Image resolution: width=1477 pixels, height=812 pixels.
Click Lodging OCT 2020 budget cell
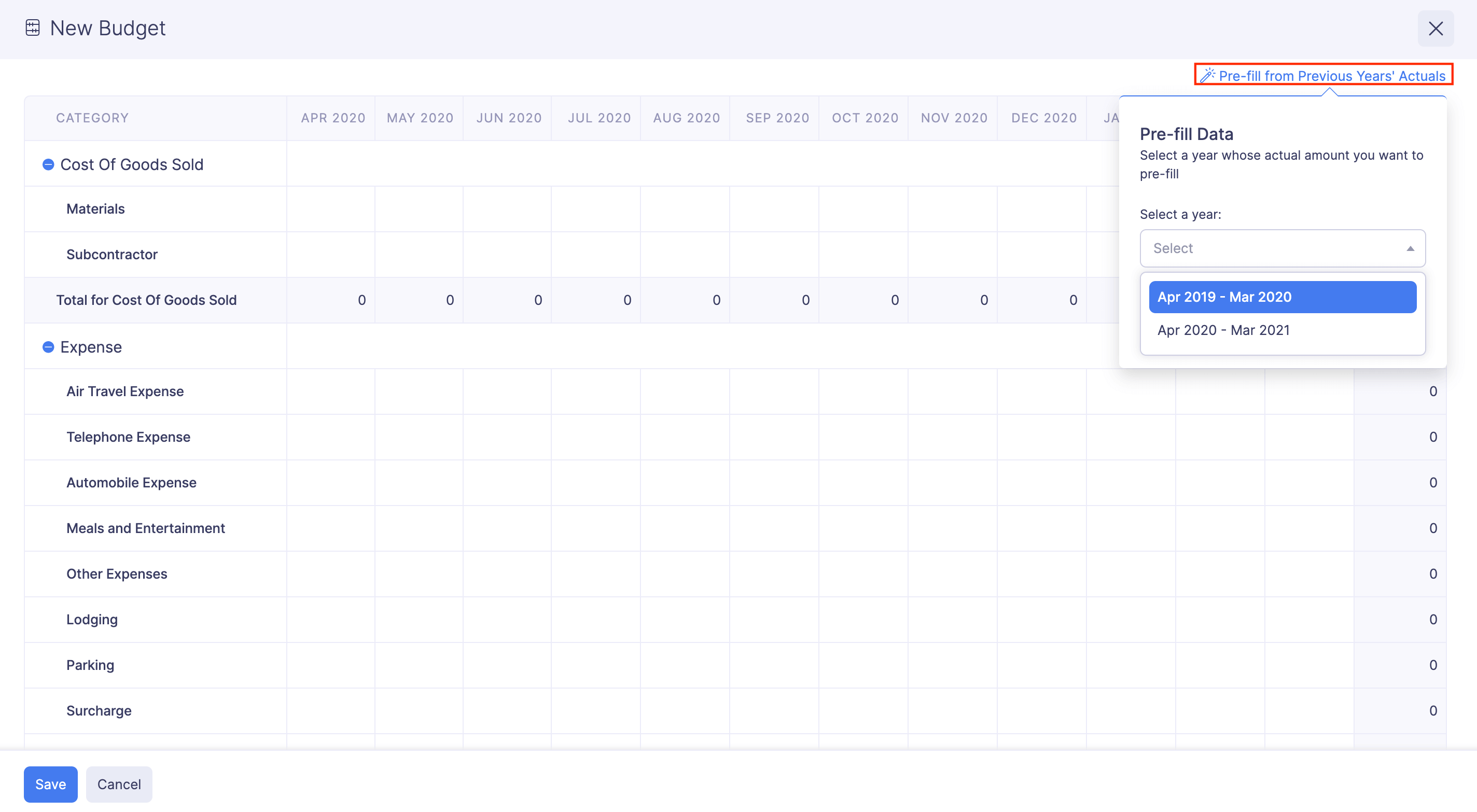point(863,619)
